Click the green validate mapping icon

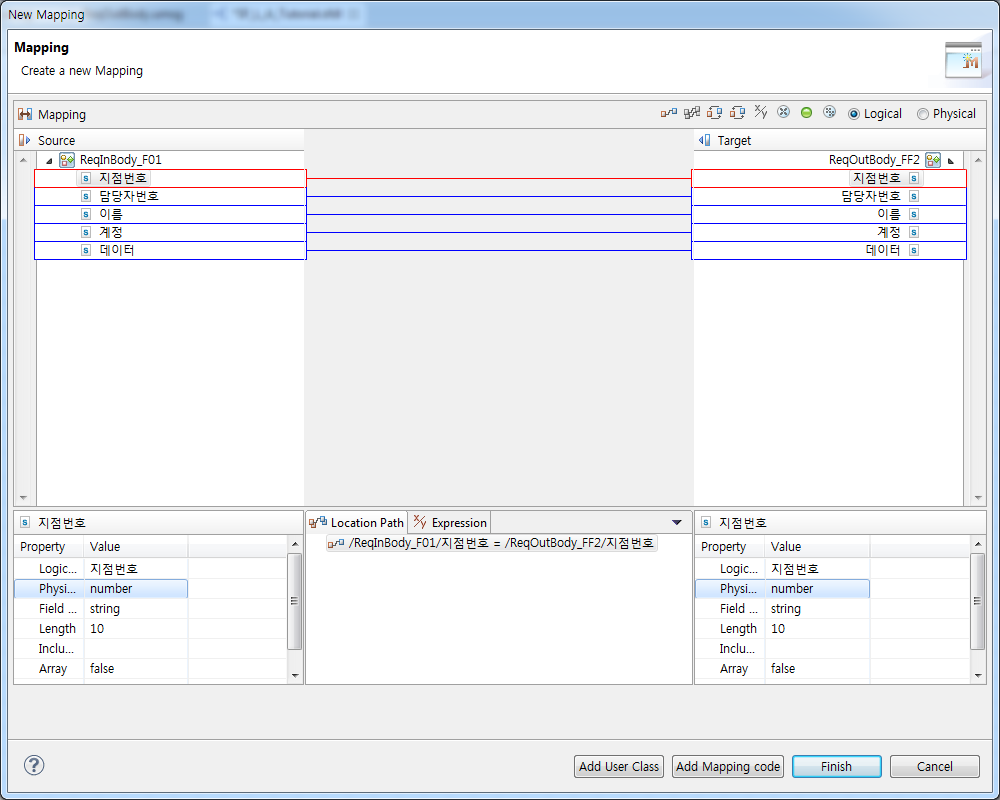point(807,112)
